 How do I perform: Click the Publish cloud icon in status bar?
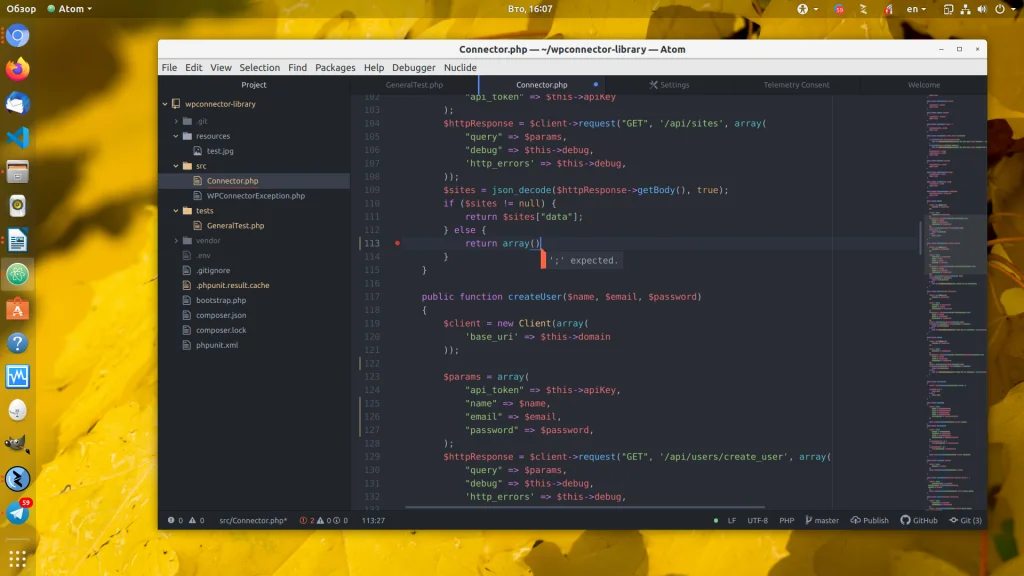(x=855, y=520)
